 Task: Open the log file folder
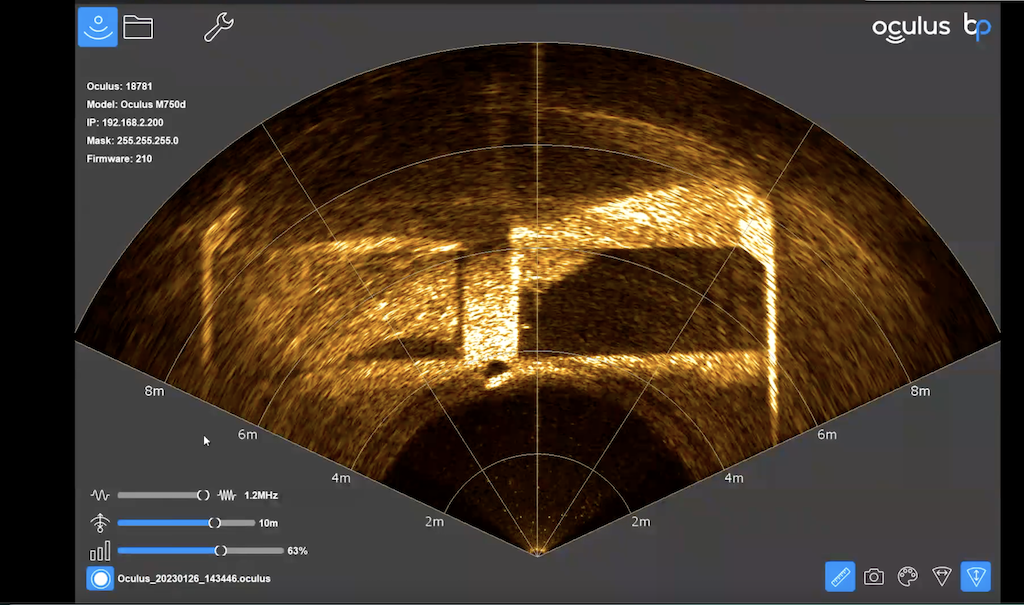point(138,27)
